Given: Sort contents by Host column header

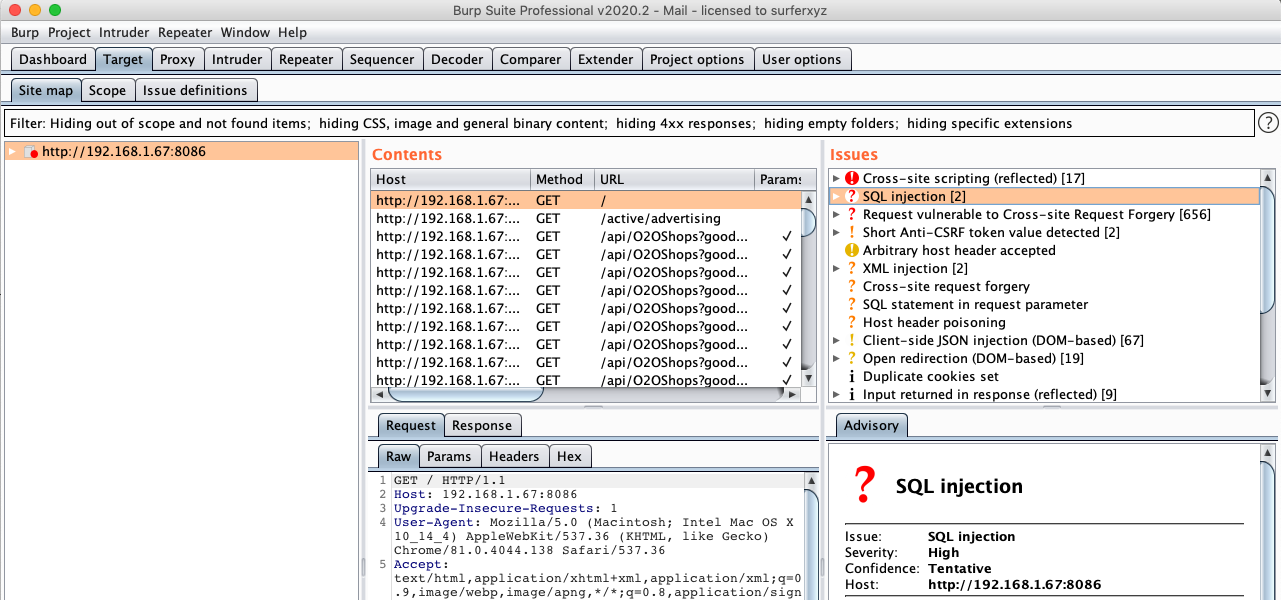Looking at the screenshot, I should [x=450, y=179].
